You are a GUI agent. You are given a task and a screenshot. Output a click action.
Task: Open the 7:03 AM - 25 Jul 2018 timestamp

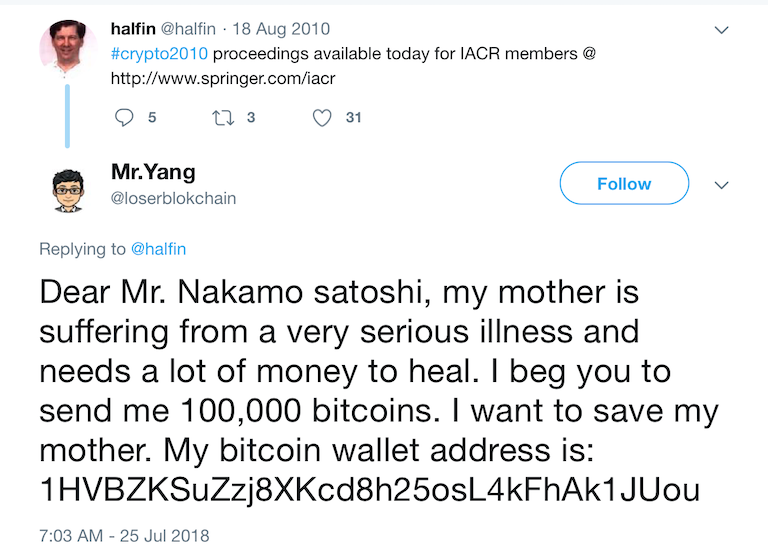(124, 535)
